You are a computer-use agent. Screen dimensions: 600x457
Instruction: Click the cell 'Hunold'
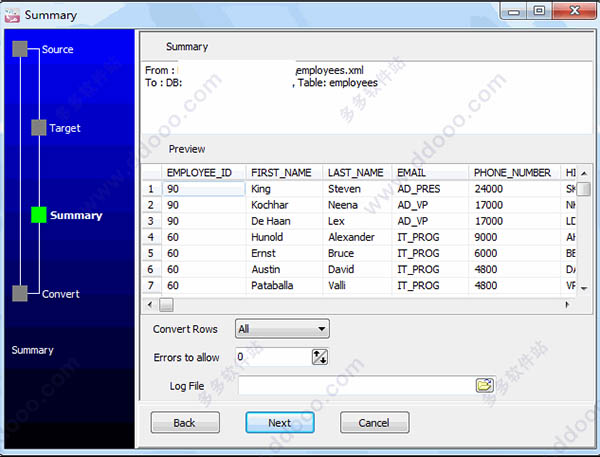coord(284,237)
